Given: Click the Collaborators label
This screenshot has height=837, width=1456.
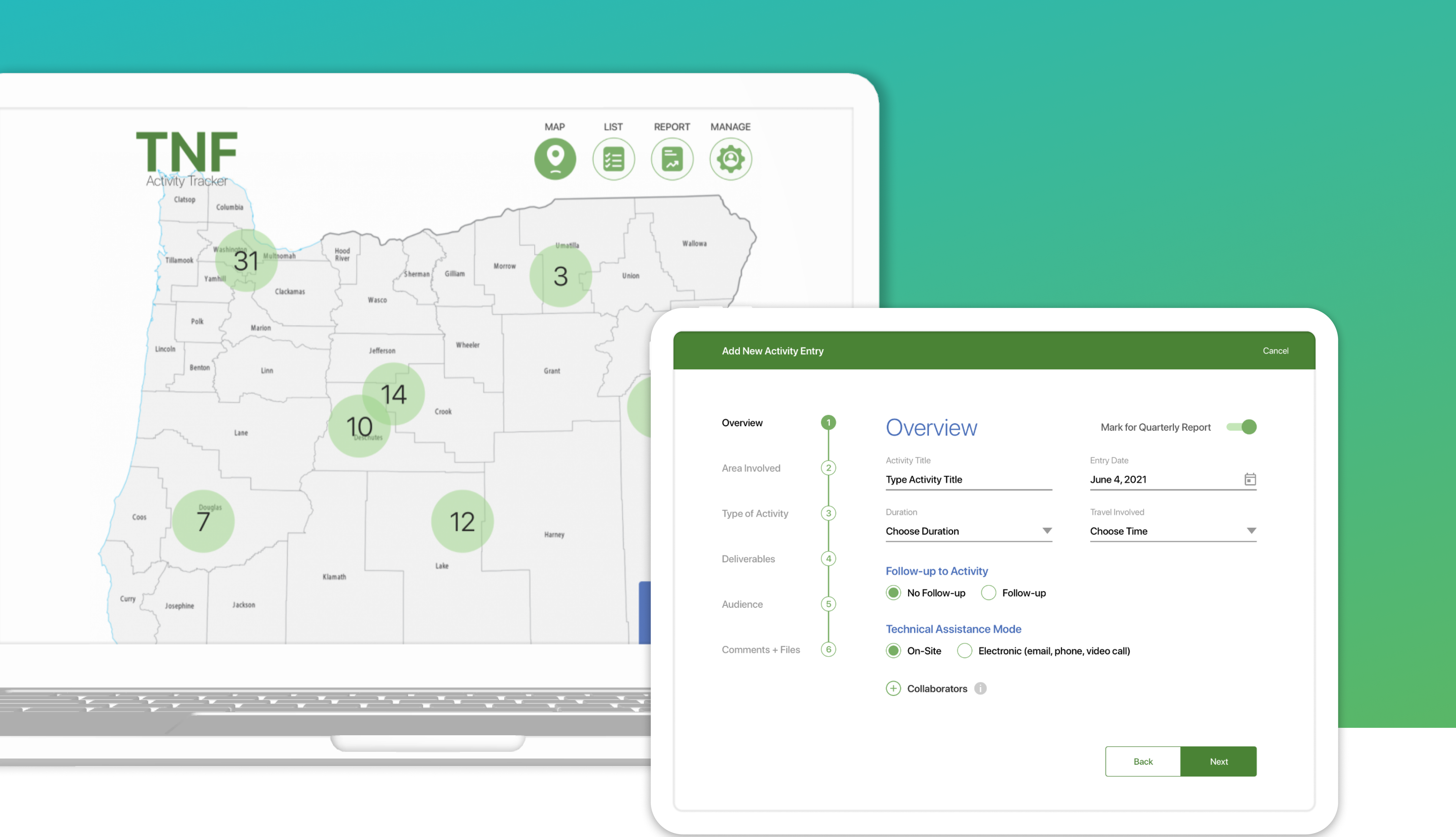Looking at the screenshot, I should coord(937,689).
